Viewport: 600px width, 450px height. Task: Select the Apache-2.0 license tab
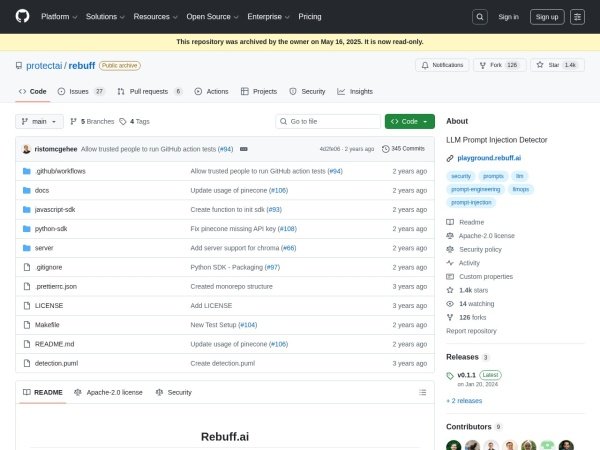pos(108,392)
